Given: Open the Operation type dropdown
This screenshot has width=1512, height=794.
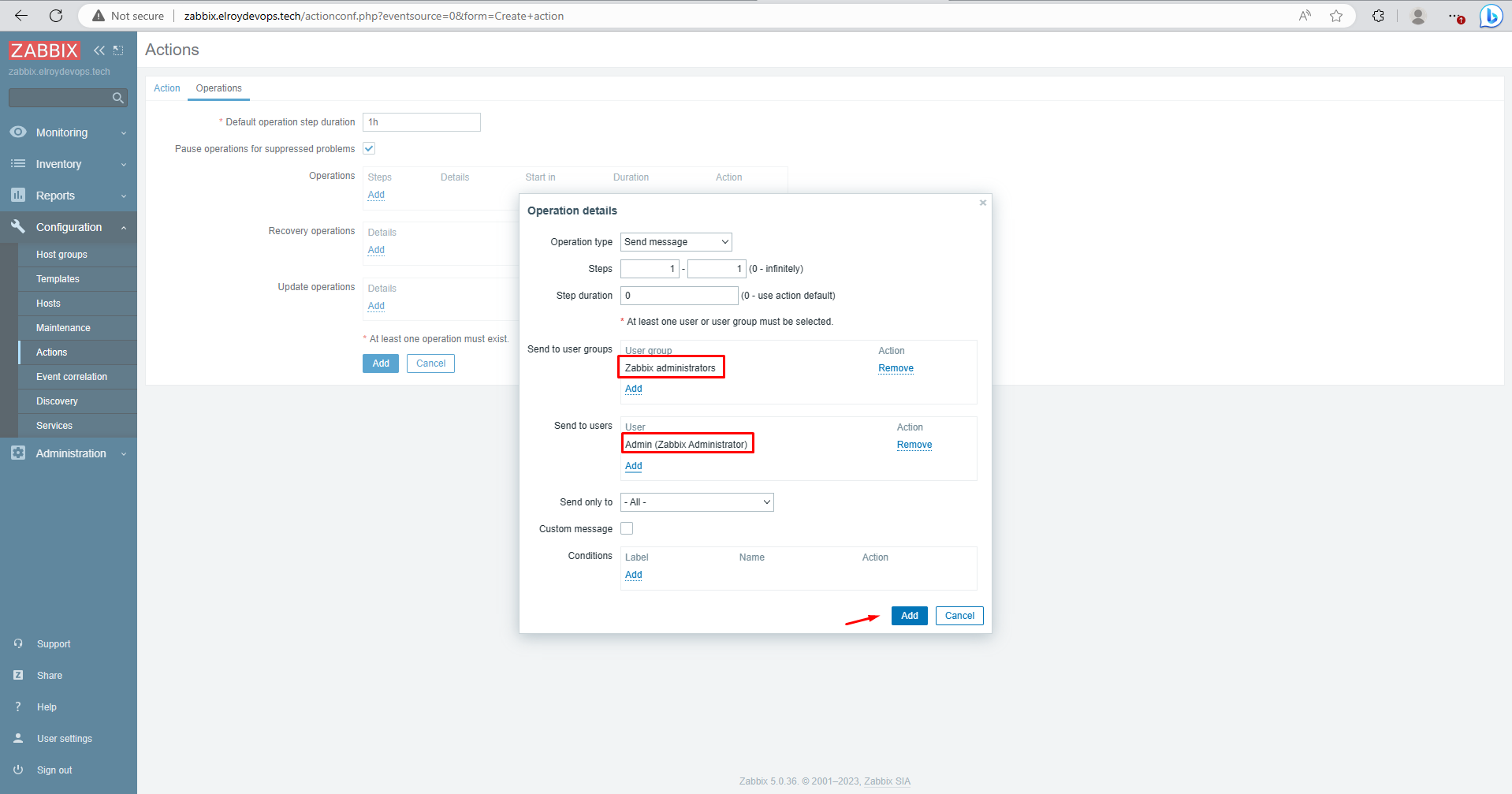Looking at the screenshot, I should click(676, 242).
